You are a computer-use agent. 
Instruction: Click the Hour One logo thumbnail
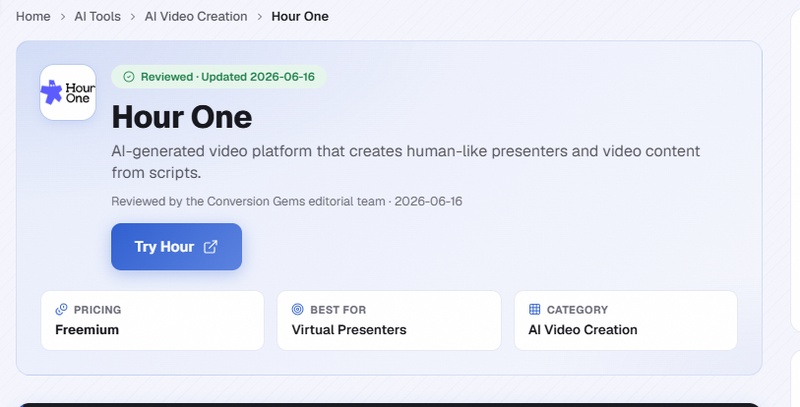click(68, 92)
